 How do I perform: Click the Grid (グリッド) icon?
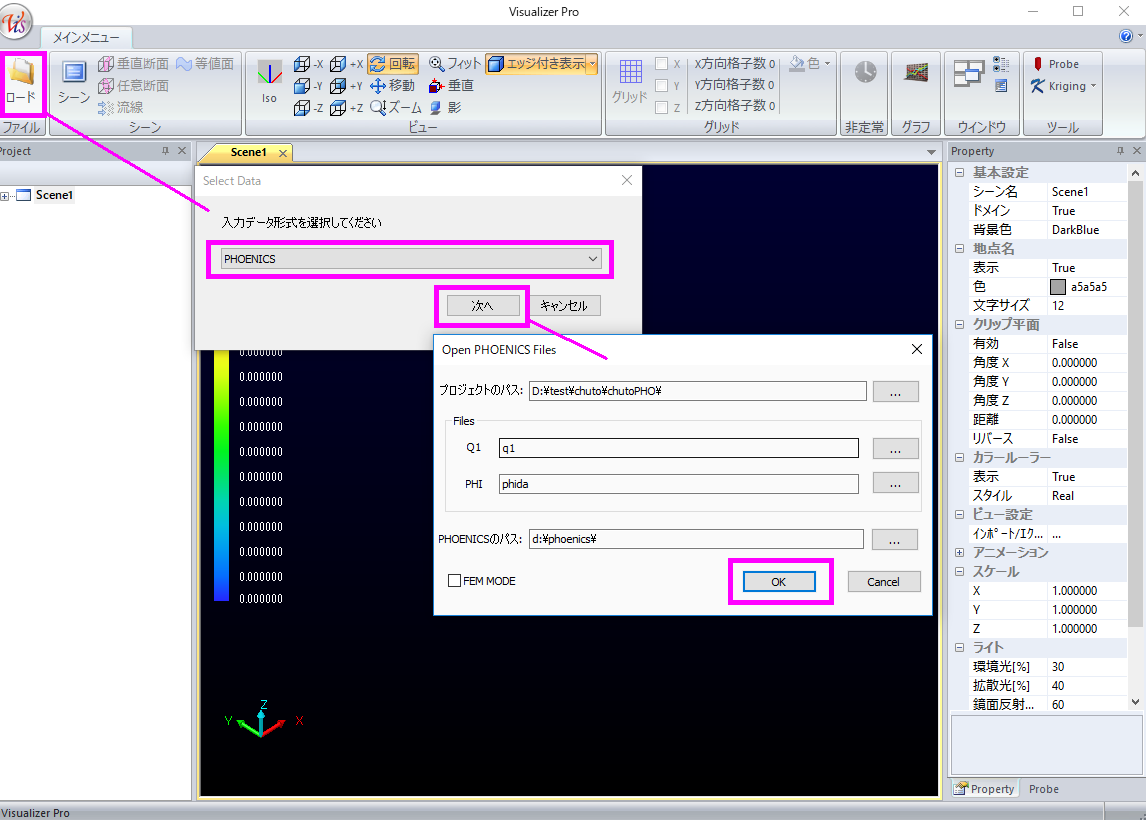(x=630, y=79)
